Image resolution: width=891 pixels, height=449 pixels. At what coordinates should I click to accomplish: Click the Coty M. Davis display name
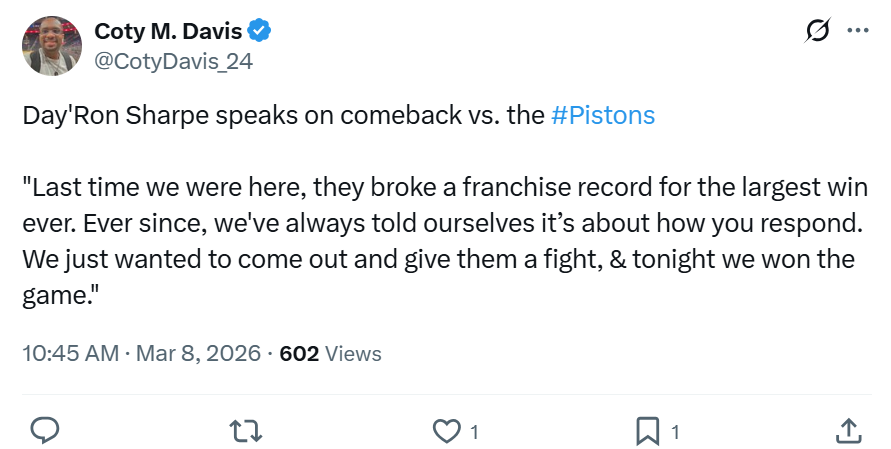click(x=167, y=32)
